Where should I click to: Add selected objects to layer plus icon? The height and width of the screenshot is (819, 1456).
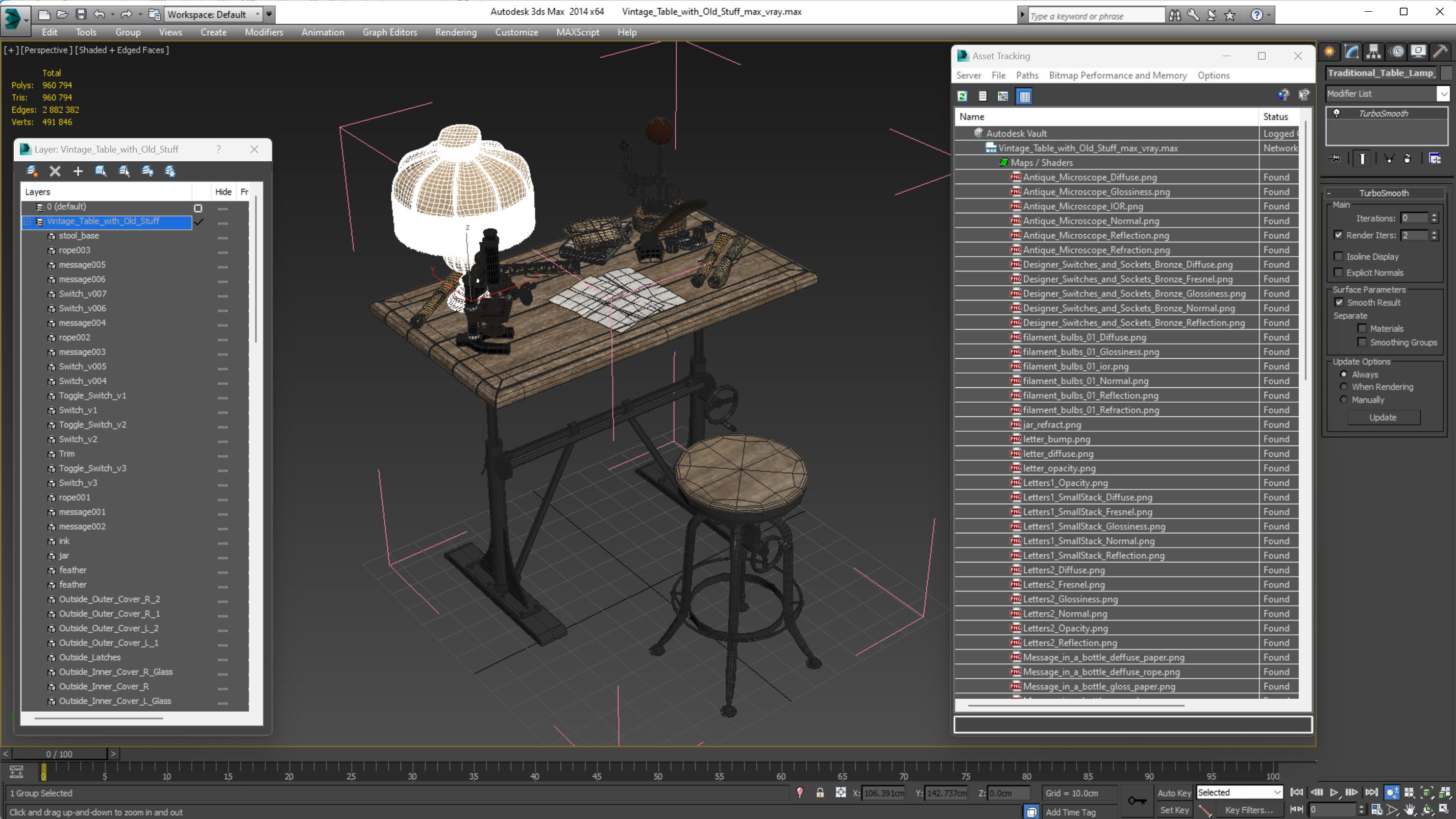(x=78, y=171)
